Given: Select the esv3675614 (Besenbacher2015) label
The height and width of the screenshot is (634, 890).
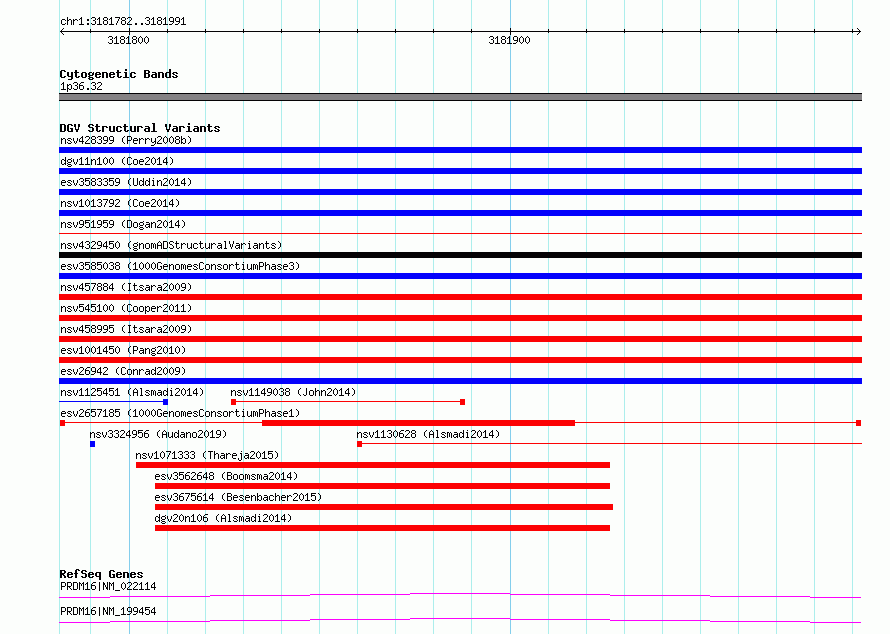Looking at the screenshot, I should coord(238,497).
